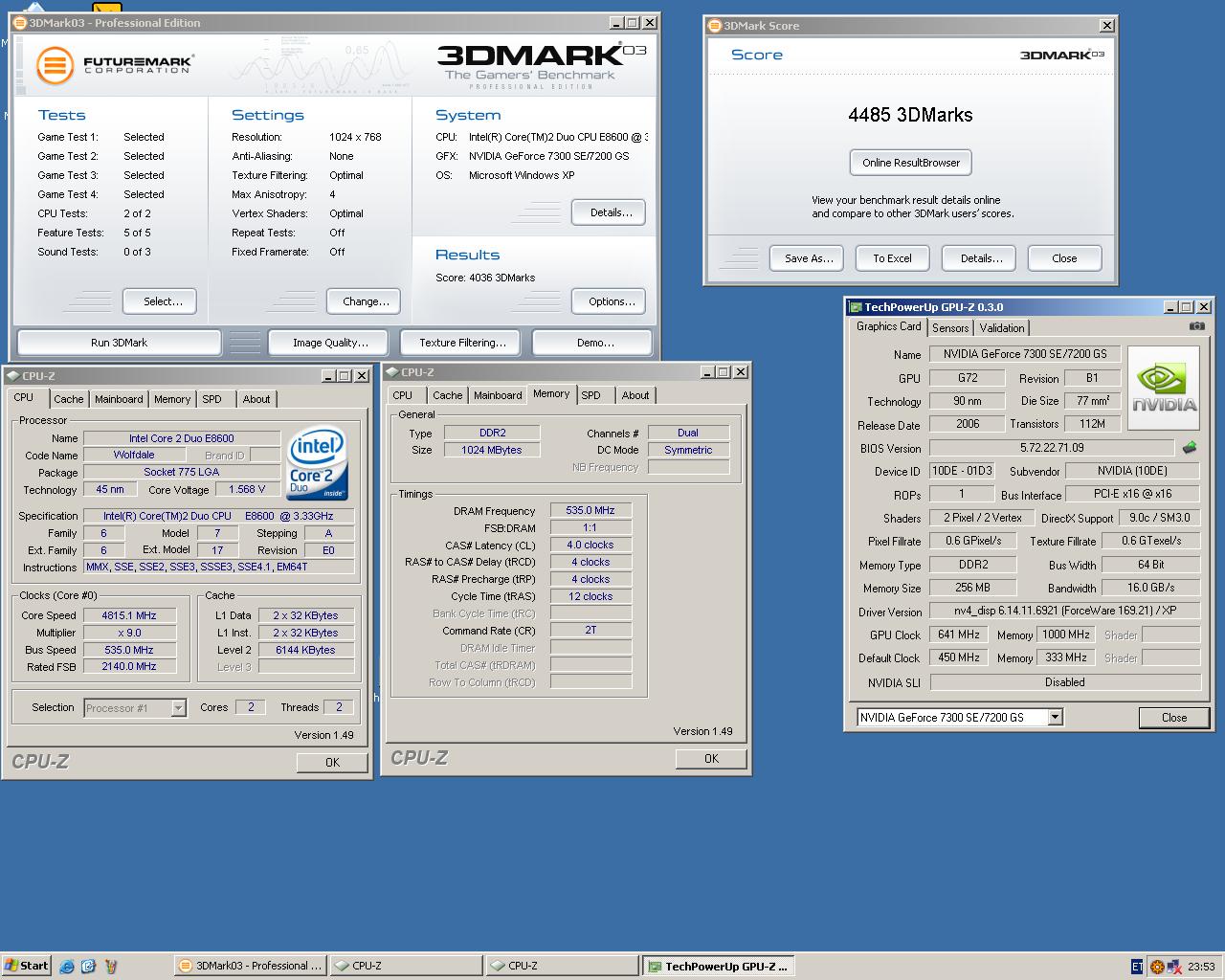The height and width of the screenshot is (980, 1225).
Task: Click Close in the 3DMark Score window
Action: tap(1064, 258)
